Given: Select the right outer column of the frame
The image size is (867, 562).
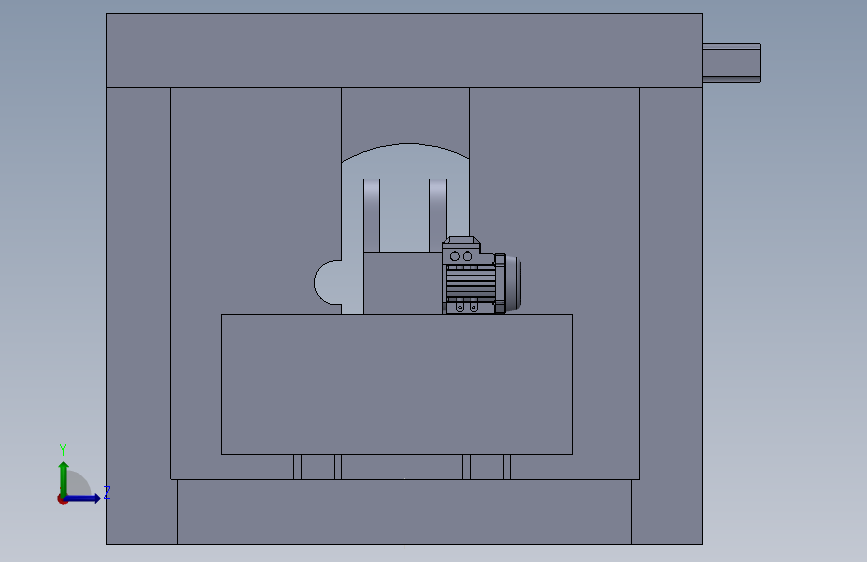Looking at the screenshot, I should point(671,315).
